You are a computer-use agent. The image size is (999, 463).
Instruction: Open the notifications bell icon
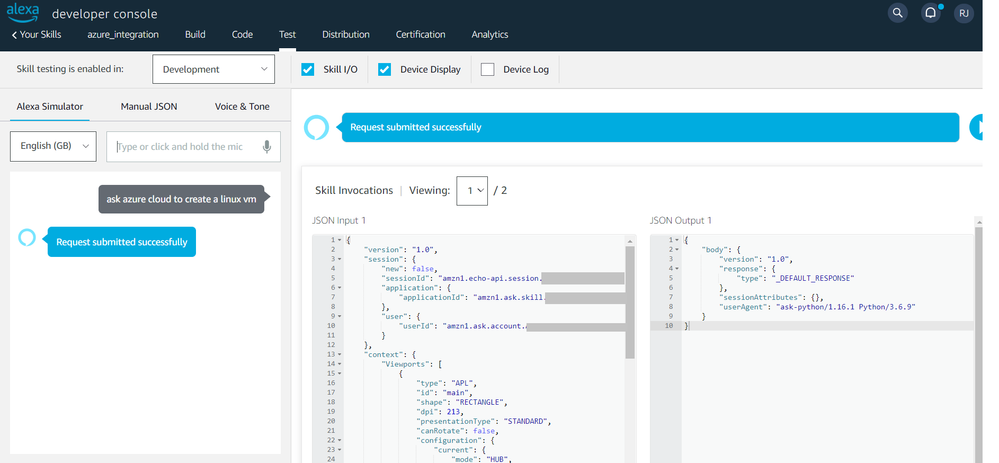click(x=930, y=13)
